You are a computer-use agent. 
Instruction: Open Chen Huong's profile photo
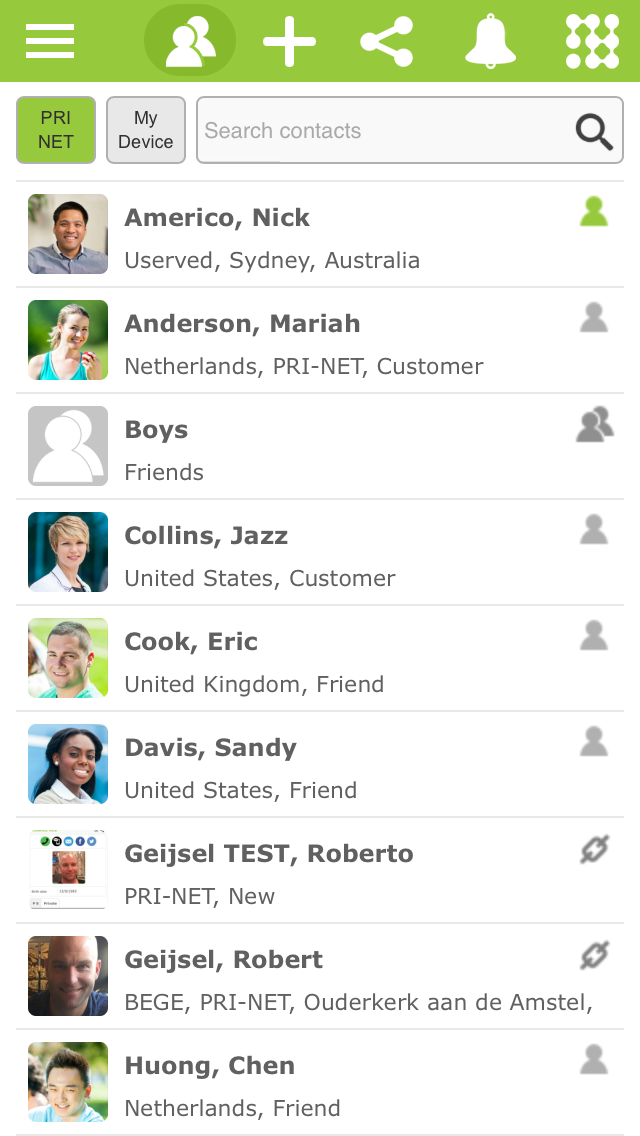tap(68, 1082)
